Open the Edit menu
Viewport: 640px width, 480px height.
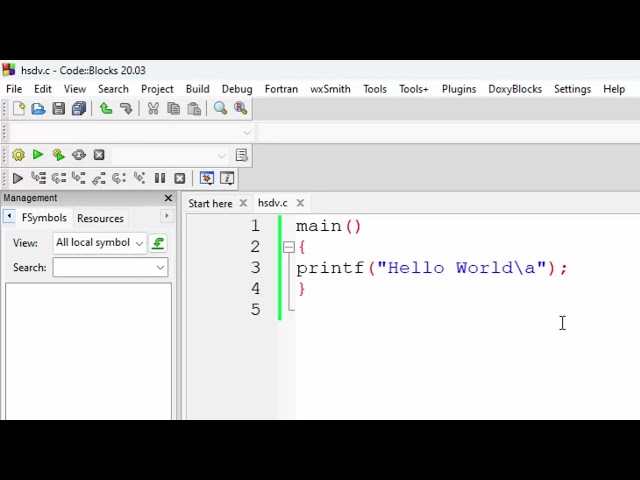click(x=43, y=89)
